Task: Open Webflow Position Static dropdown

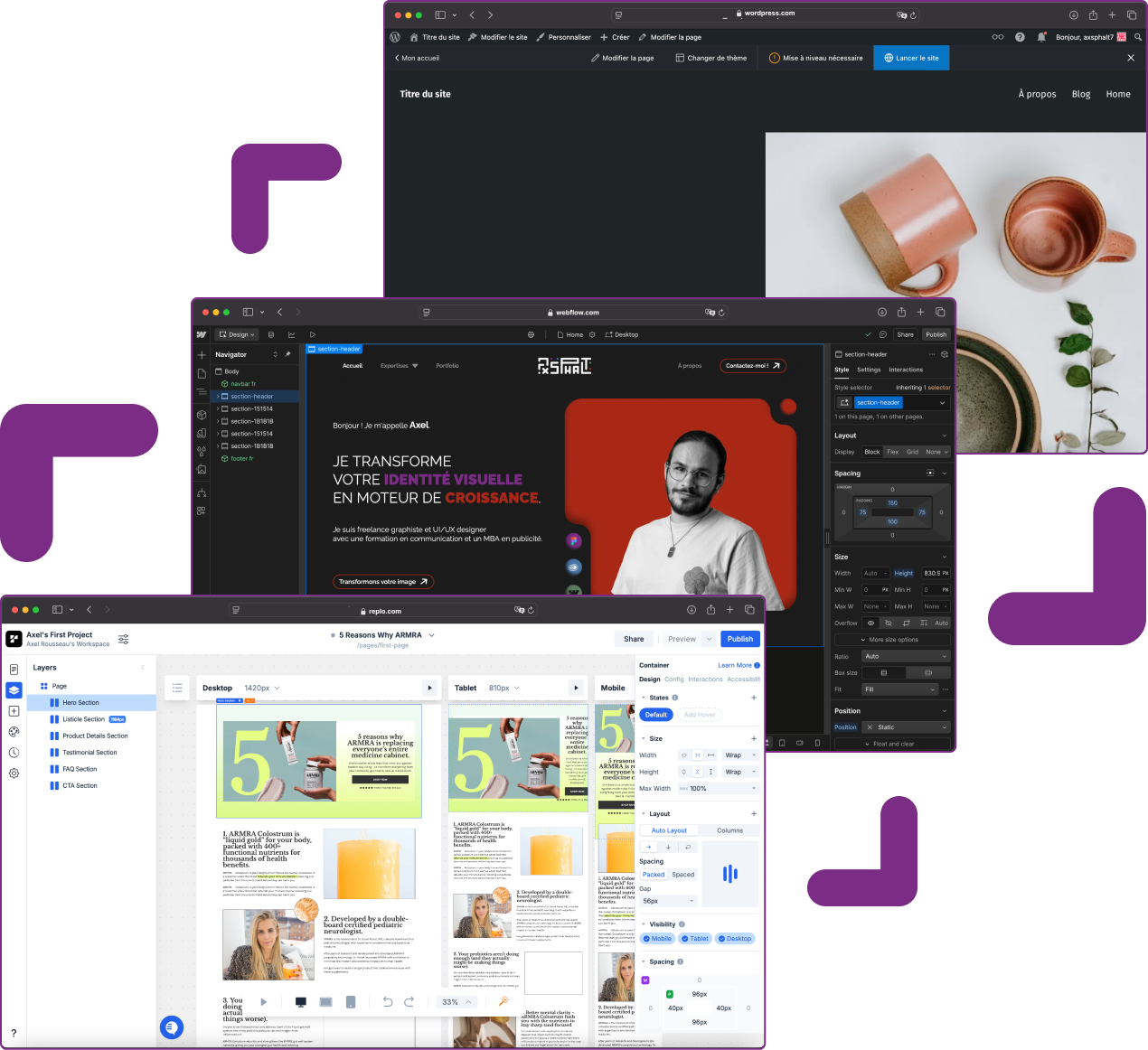Action: (906, 727)
